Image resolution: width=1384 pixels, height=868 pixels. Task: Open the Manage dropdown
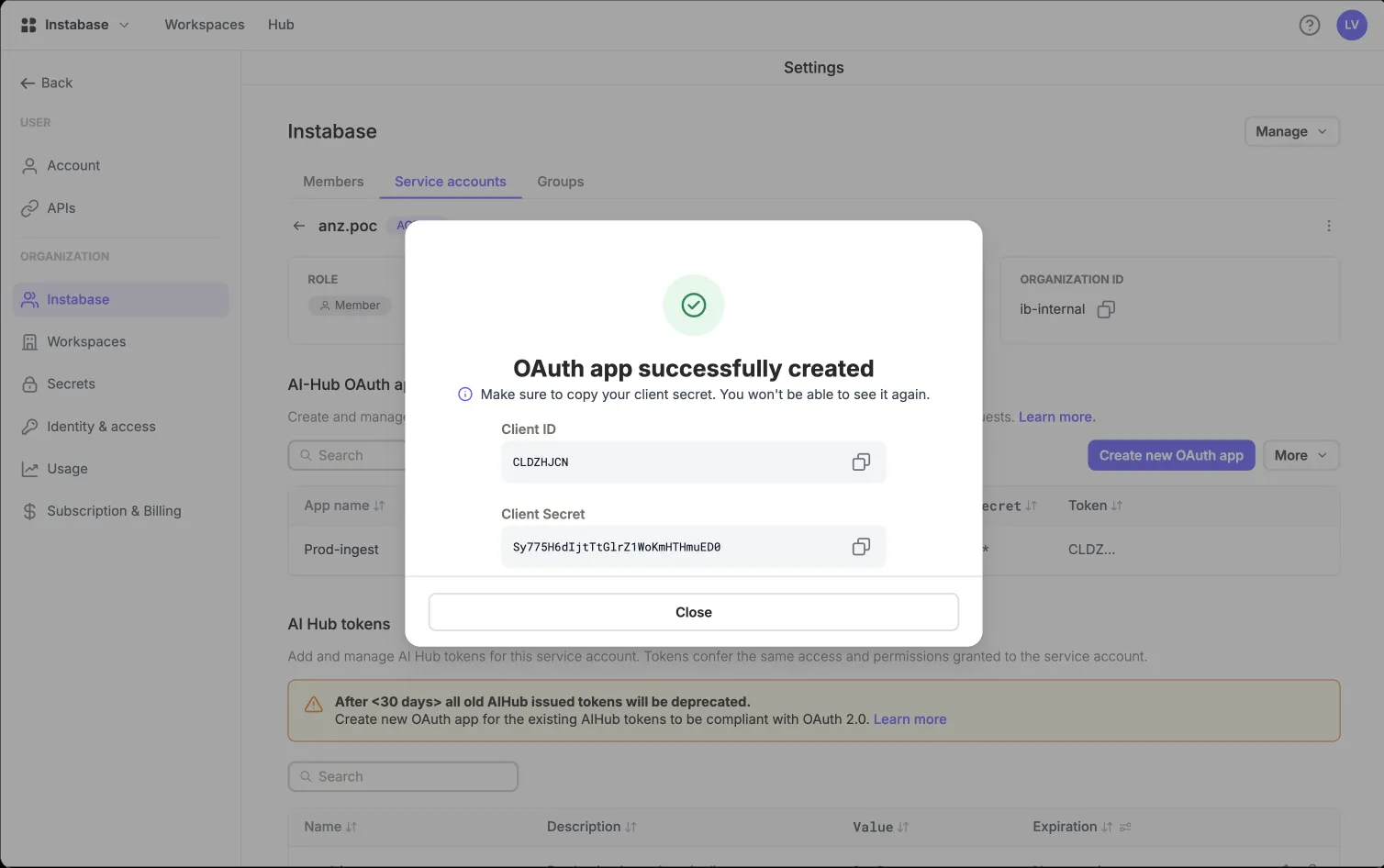1291,131
